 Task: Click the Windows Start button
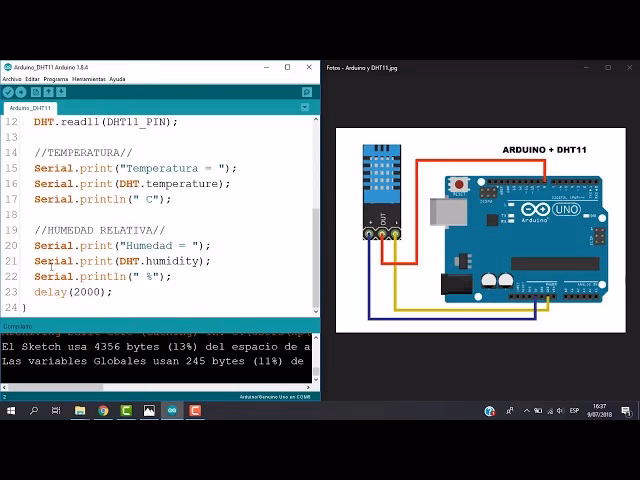click(11, 411)
